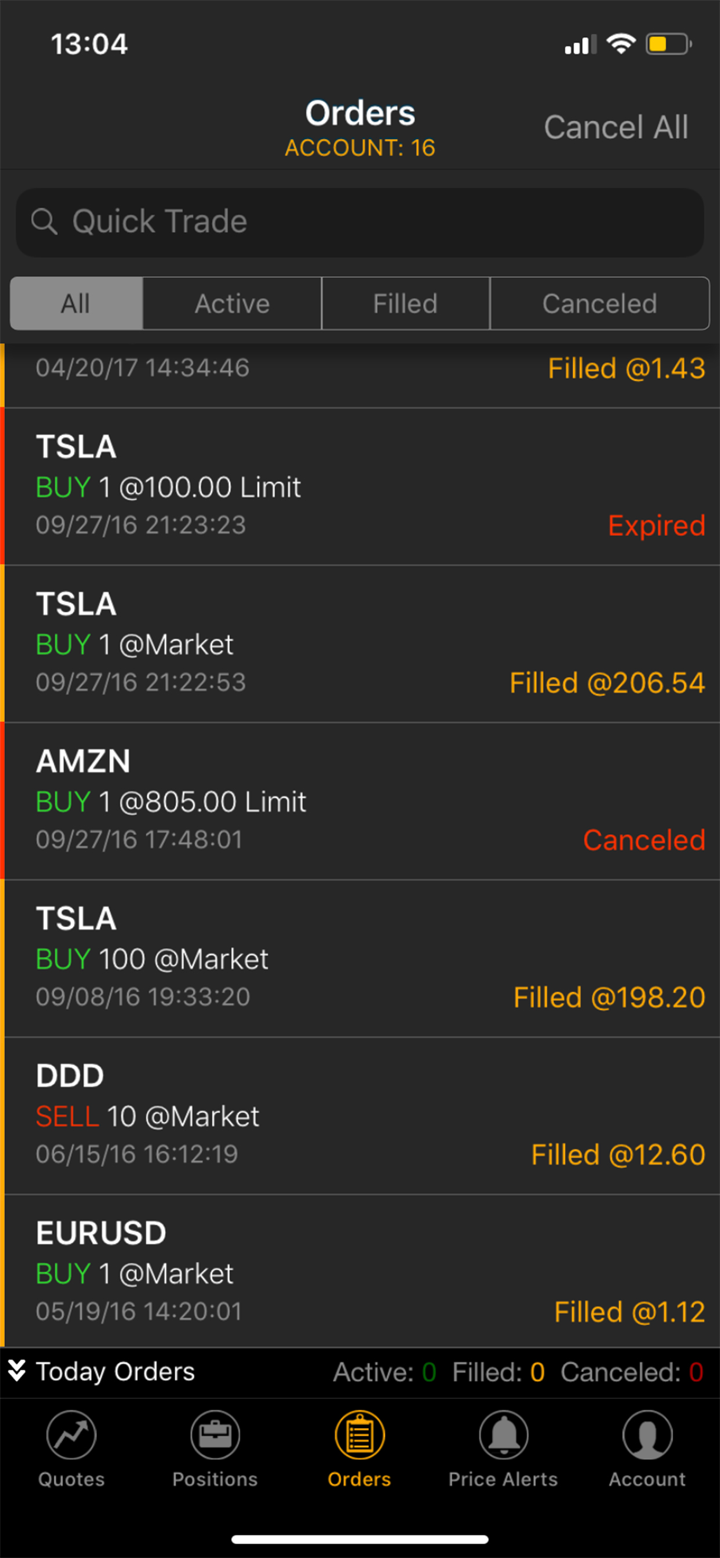Open Price Alerts bell icon
The width and height of the screenshot is (720, 1558).
(503, 1437)
